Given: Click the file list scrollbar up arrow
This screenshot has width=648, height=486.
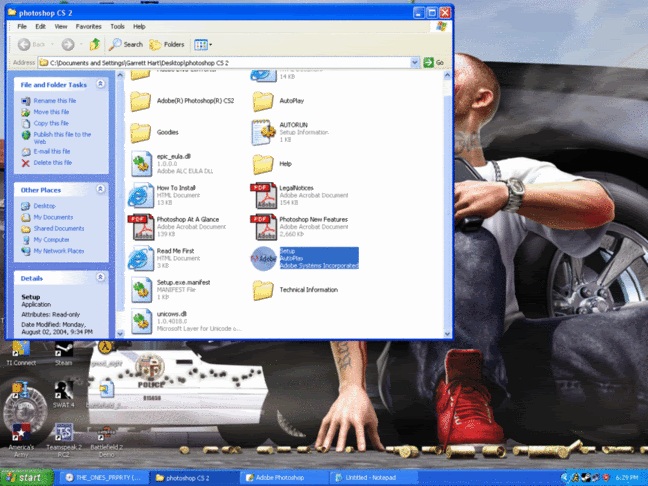Looking at the screenshot, I should coord(447,76).
